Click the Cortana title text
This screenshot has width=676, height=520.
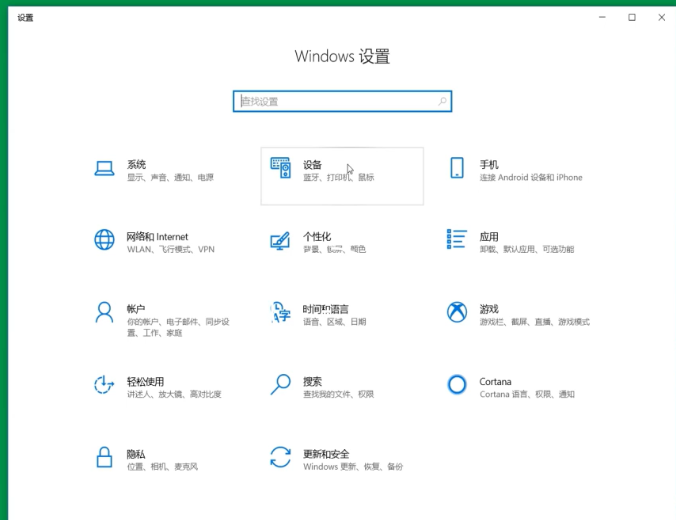coord(495,381)
